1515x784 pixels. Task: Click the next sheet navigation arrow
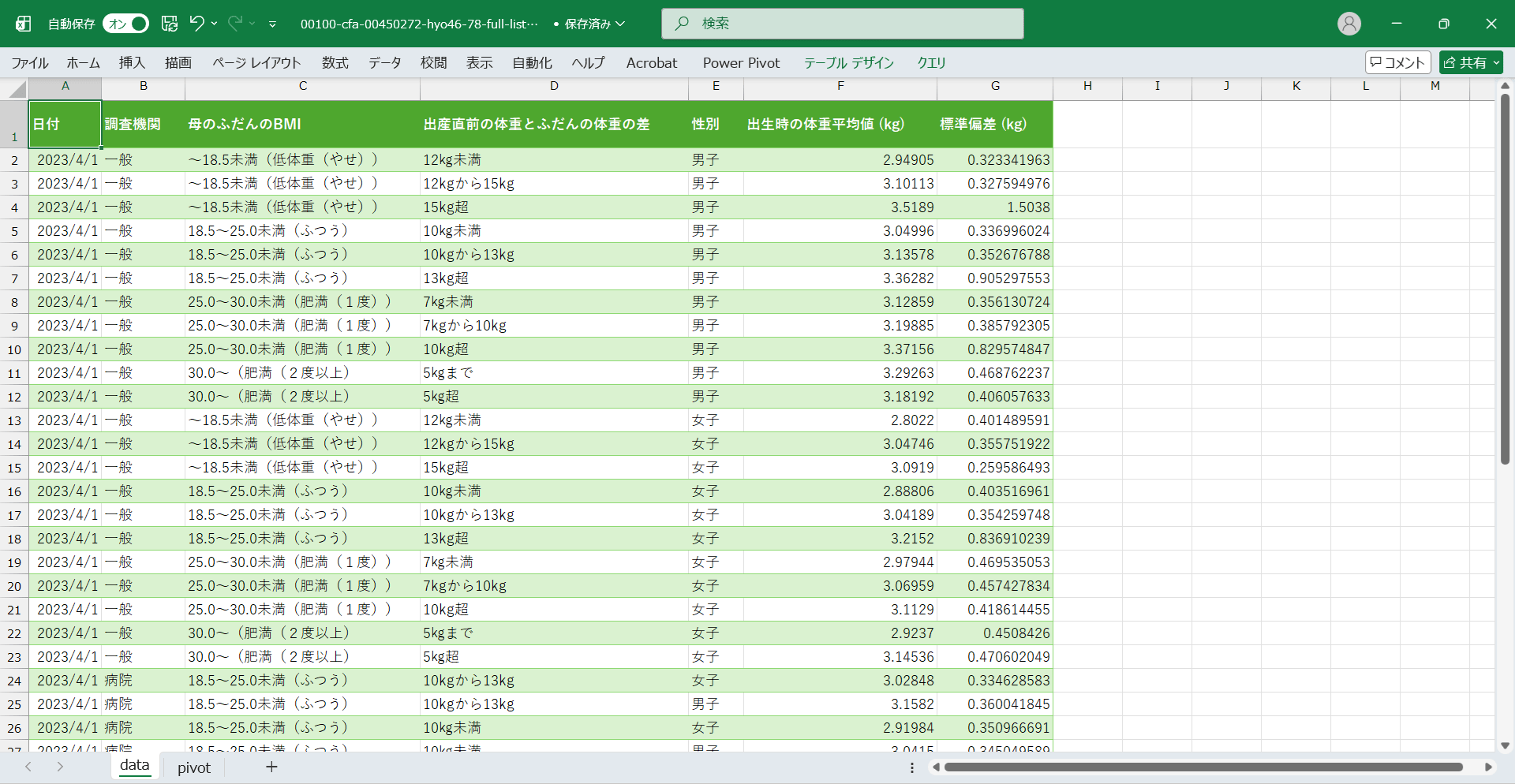pos(60,767)
